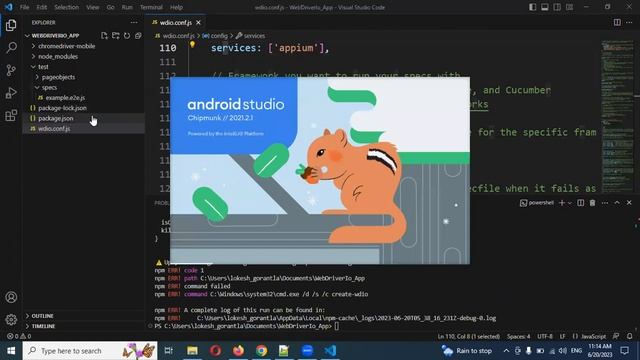This screenshot has width=640, height=360.
Task: Split the editor to the right
Action: click(x=617, y=22)
